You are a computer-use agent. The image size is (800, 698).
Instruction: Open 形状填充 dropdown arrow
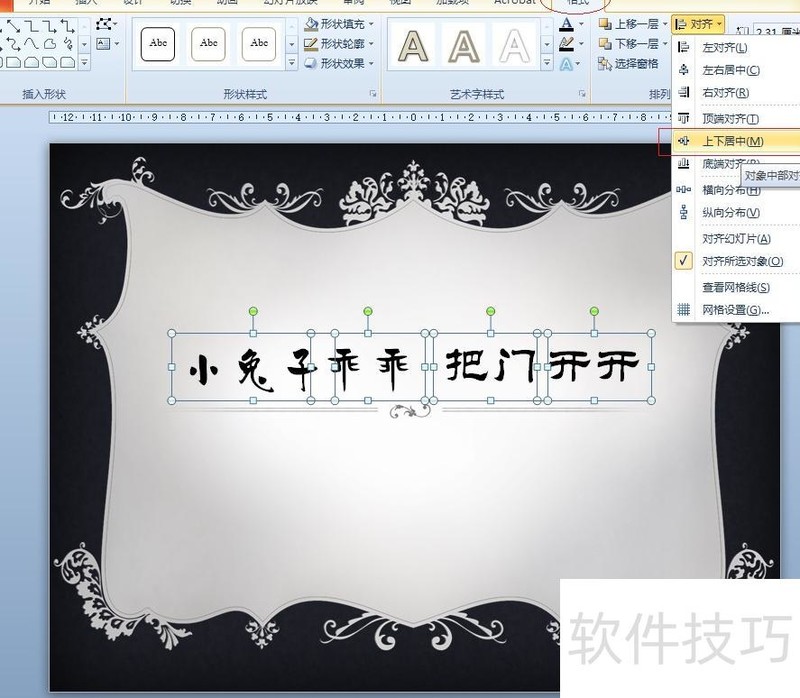[371, 24]
